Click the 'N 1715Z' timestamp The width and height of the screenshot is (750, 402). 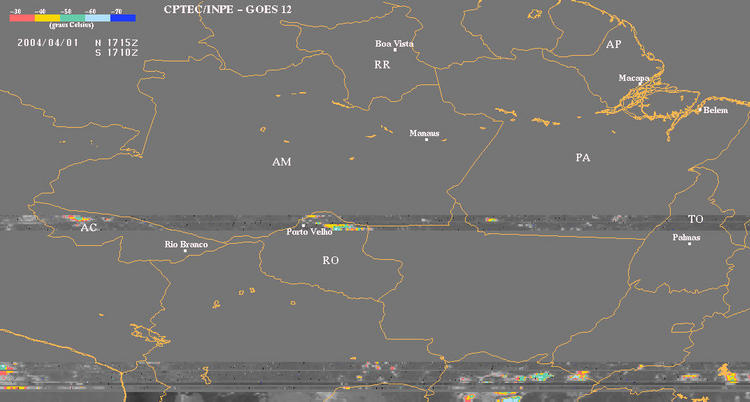coord(117,43)
